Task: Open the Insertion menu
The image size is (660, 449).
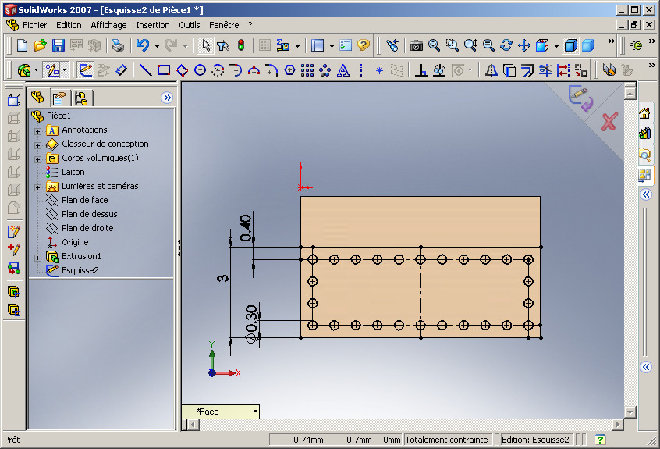Action: click(152, 25)
